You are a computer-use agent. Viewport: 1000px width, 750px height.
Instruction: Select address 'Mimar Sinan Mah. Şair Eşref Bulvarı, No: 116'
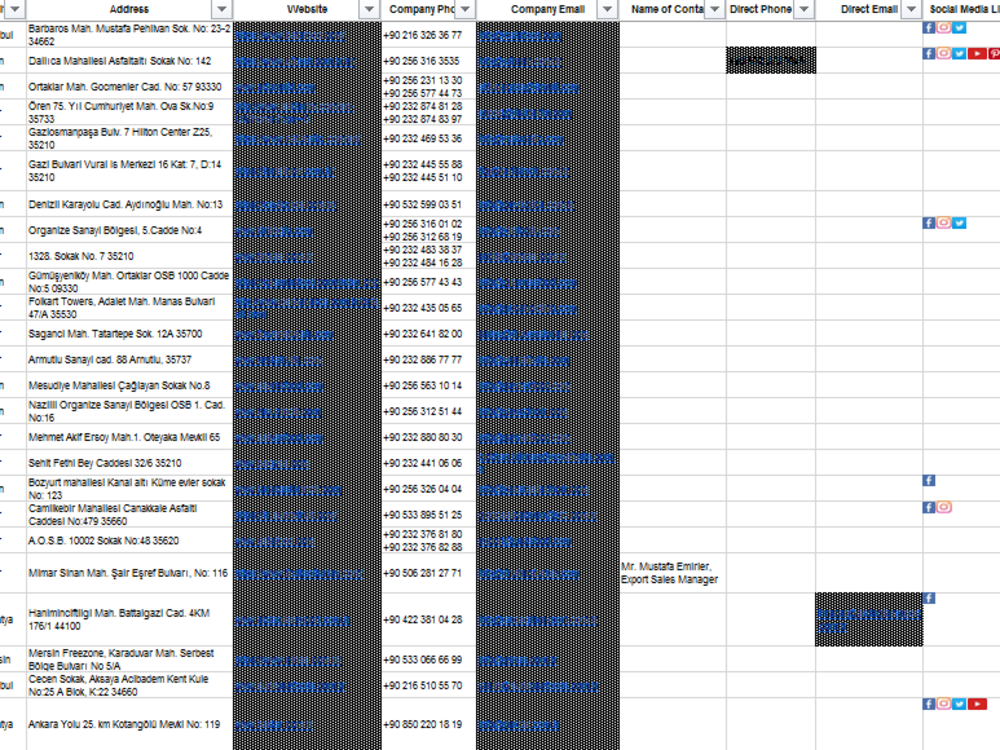point(128,573)
